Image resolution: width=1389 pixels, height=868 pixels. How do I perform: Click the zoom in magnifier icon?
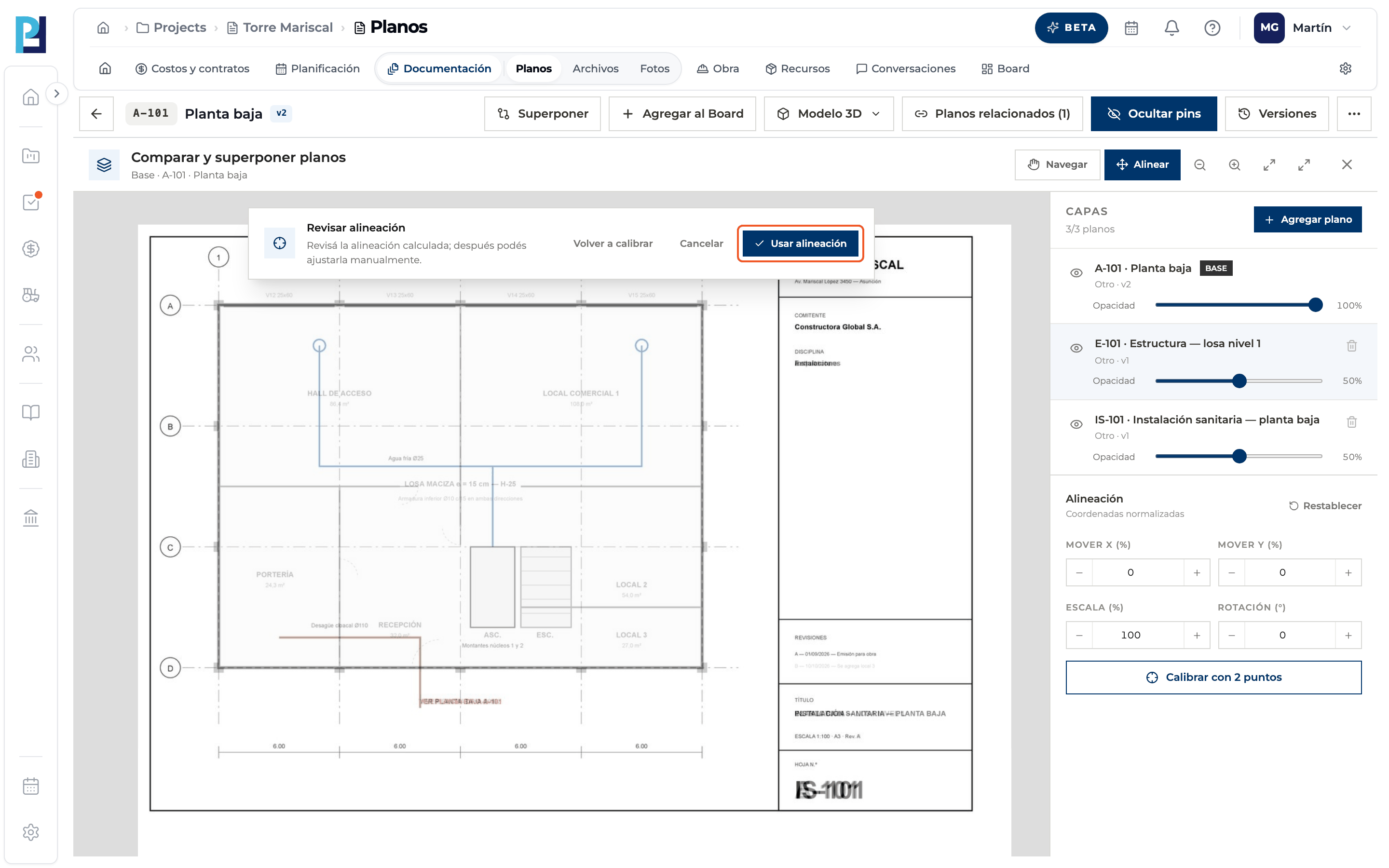pos(1235,165)
